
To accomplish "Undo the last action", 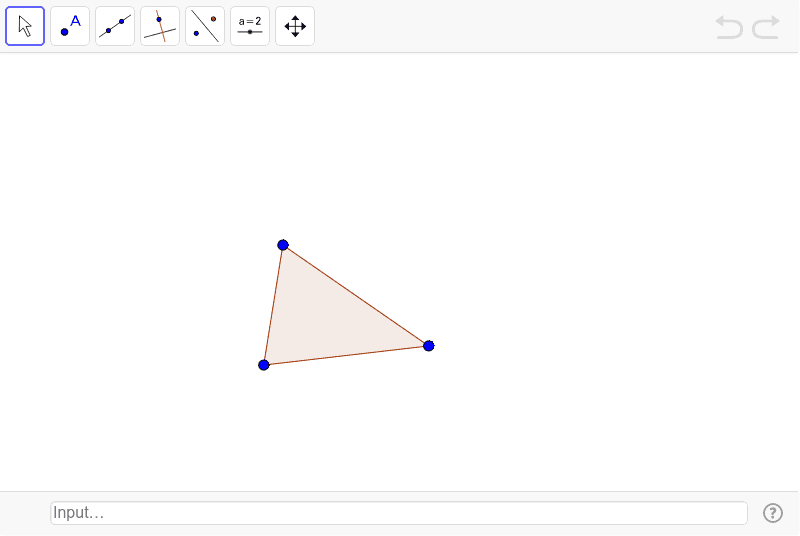I will click(729, 27).
